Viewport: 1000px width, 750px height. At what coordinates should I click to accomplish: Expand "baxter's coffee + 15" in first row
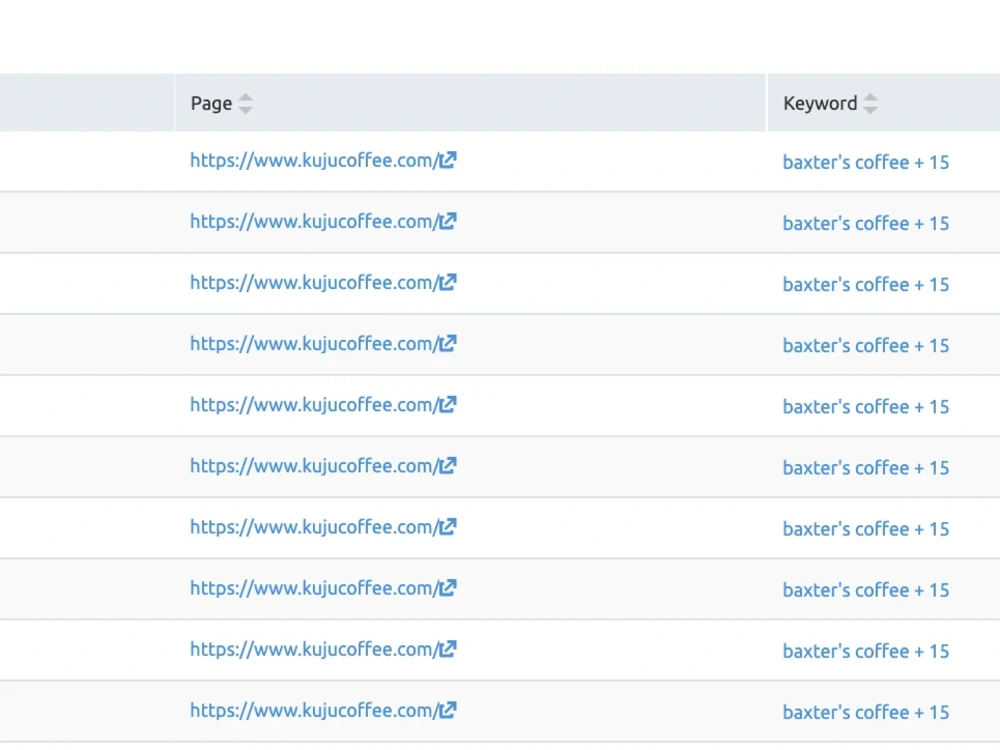click(x=866, y=162)
